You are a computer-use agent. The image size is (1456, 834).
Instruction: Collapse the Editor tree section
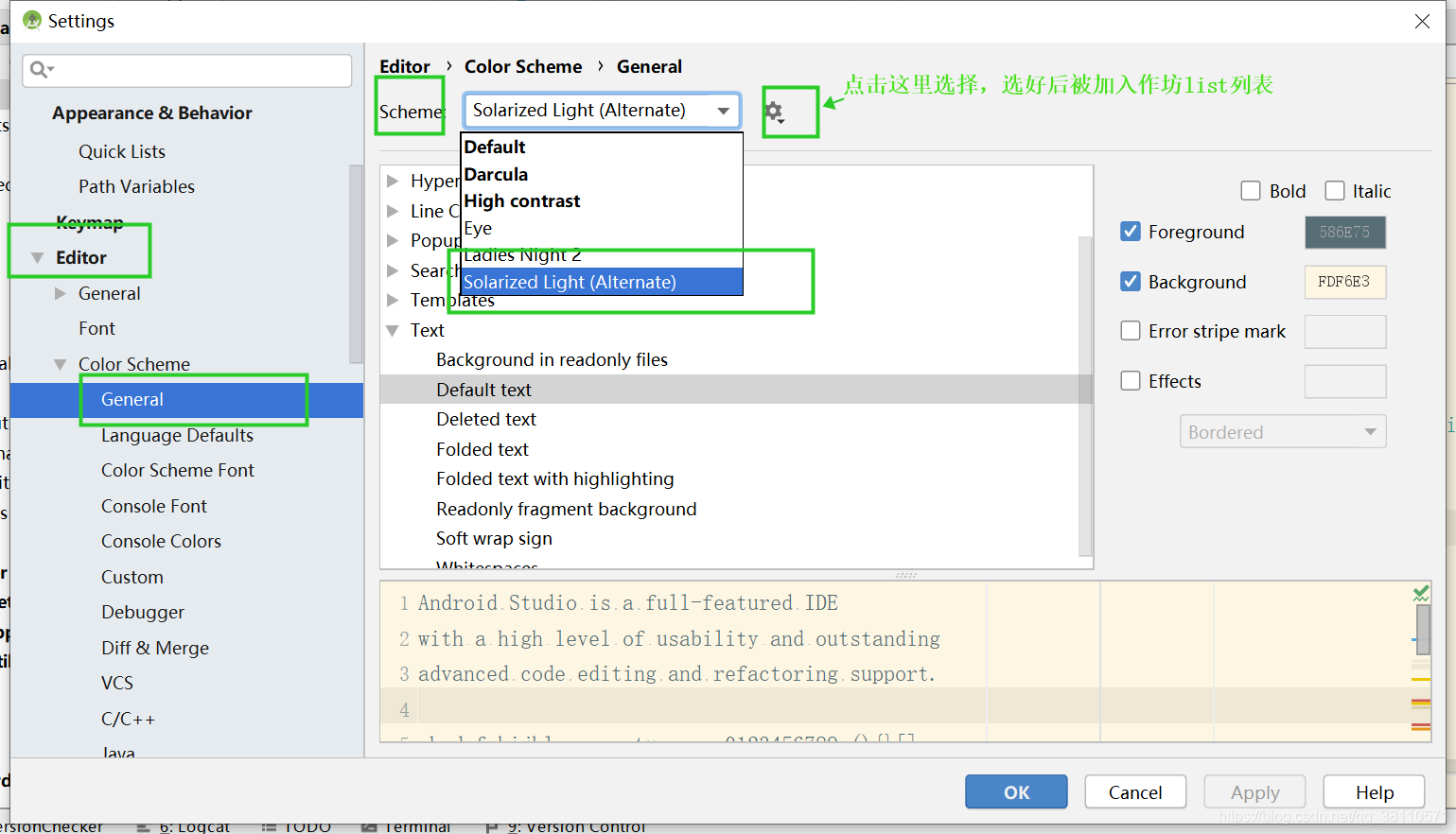tap(38, 257)
